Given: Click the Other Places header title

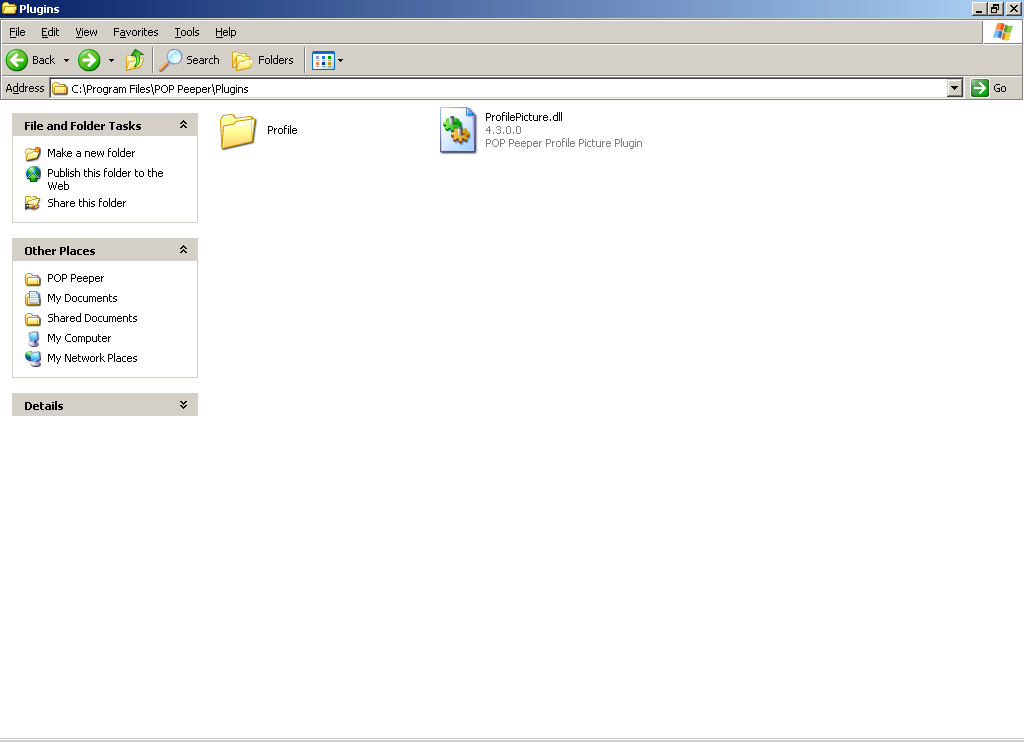Looking at the screenshot, I should click(59, 251).
